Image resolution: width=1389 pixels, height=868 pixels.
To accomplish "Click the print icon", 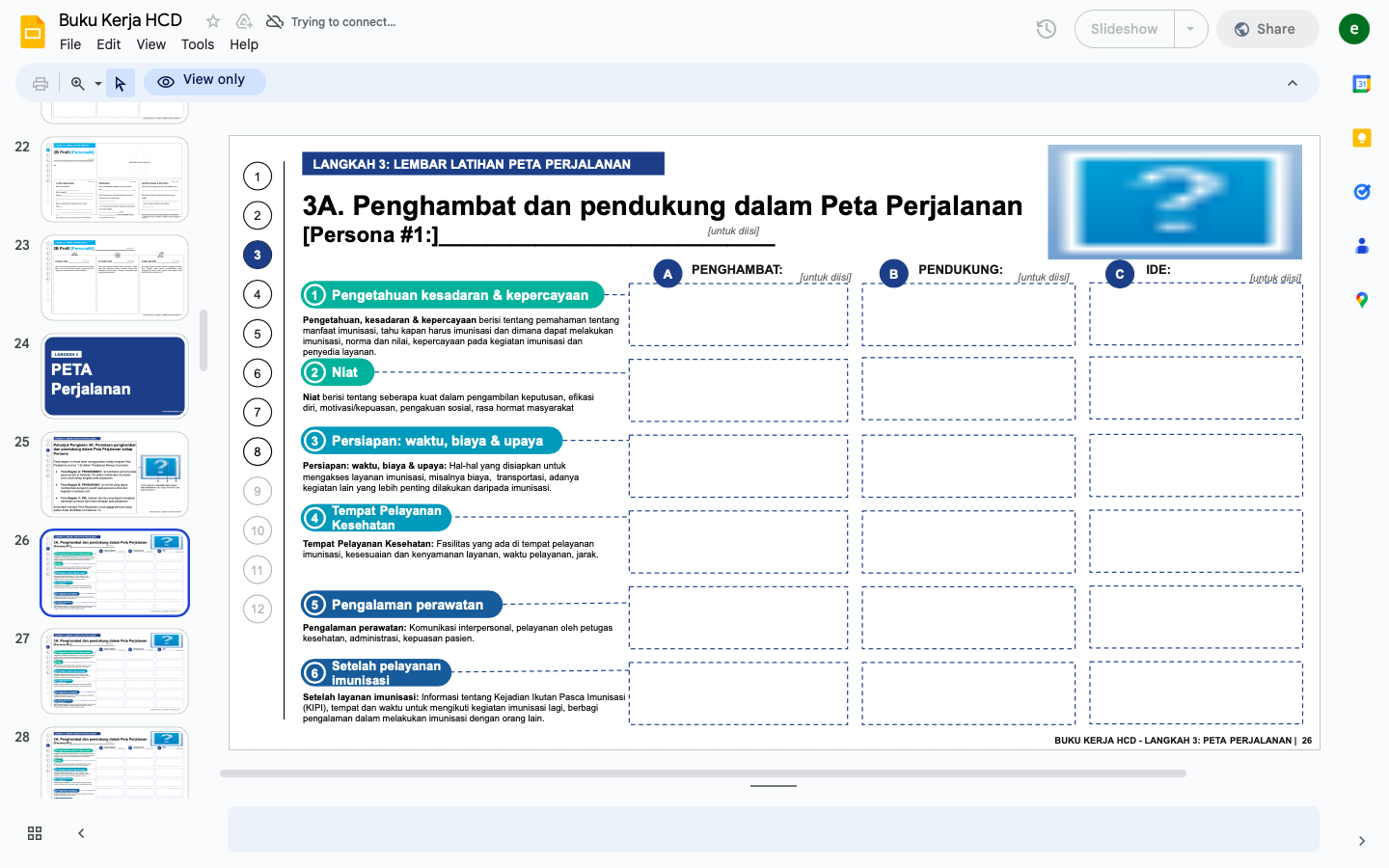I will (x=41, y=84).
